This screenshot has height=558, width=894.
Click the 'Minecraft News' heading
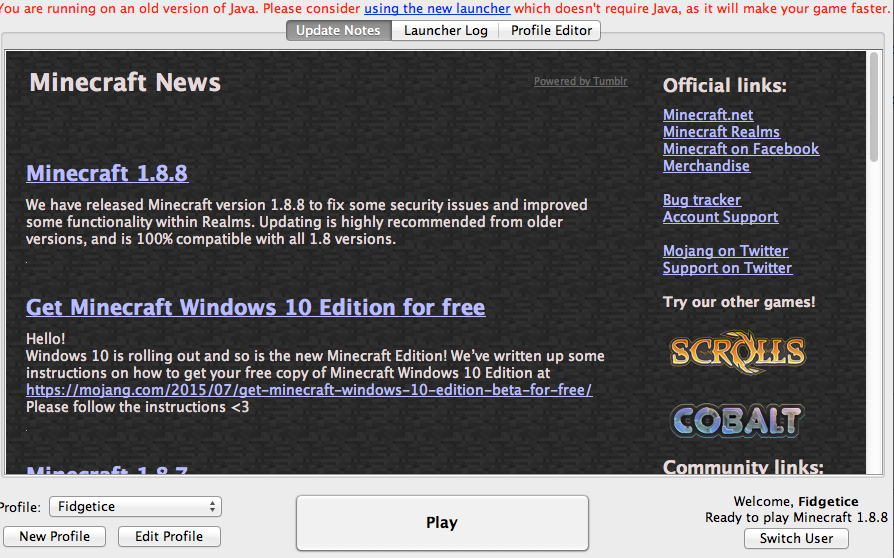(125, 83)
